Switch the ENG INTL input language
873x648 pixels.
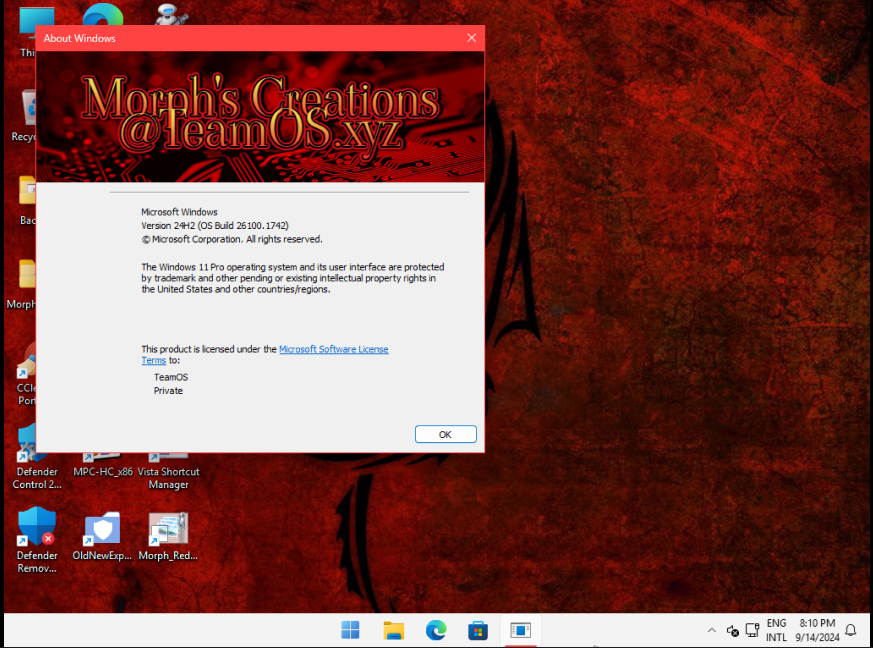coord(776,630)
